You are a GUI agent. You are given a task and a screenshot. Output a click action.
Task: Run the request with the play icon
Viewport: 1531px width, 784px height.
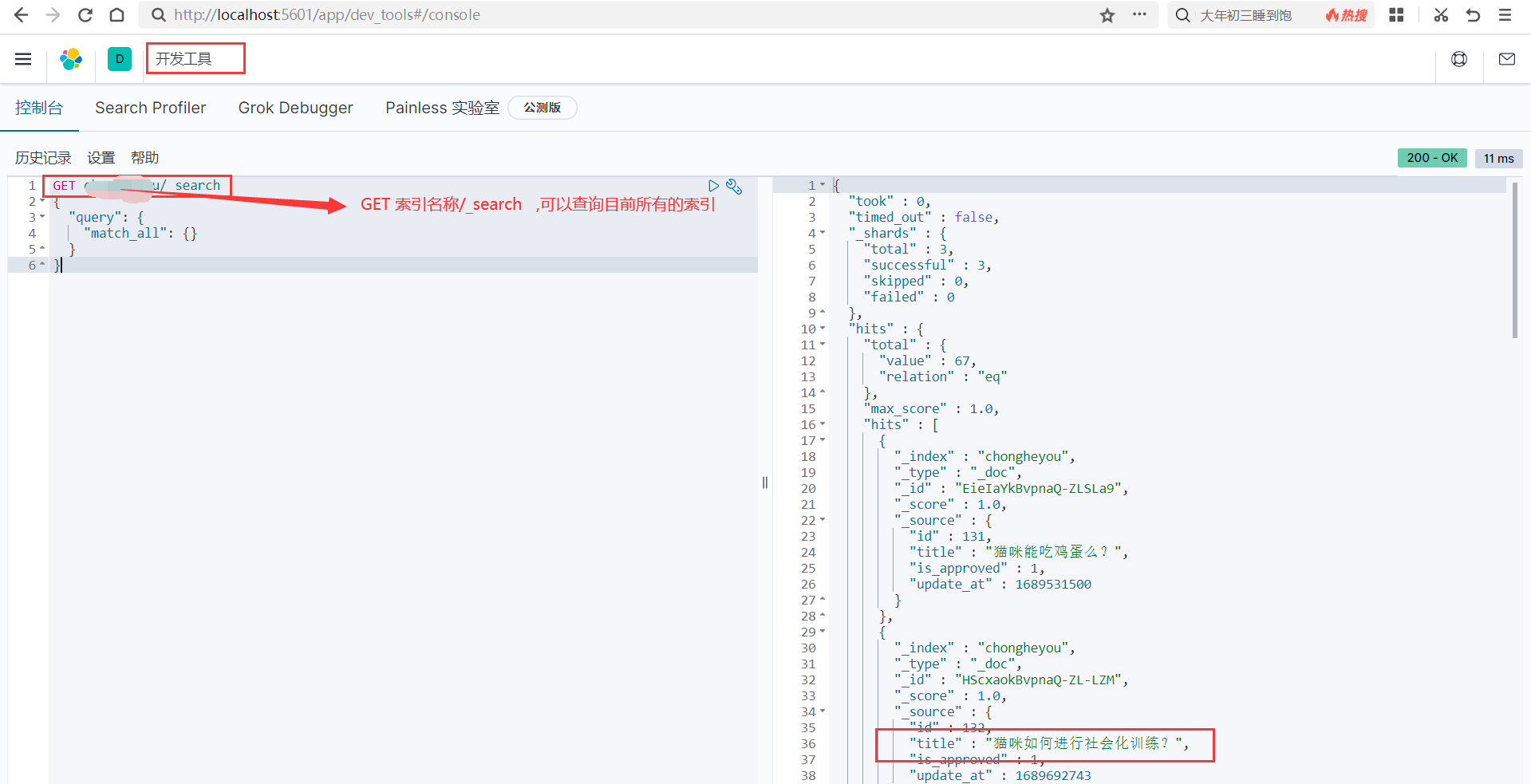[713, 186]
